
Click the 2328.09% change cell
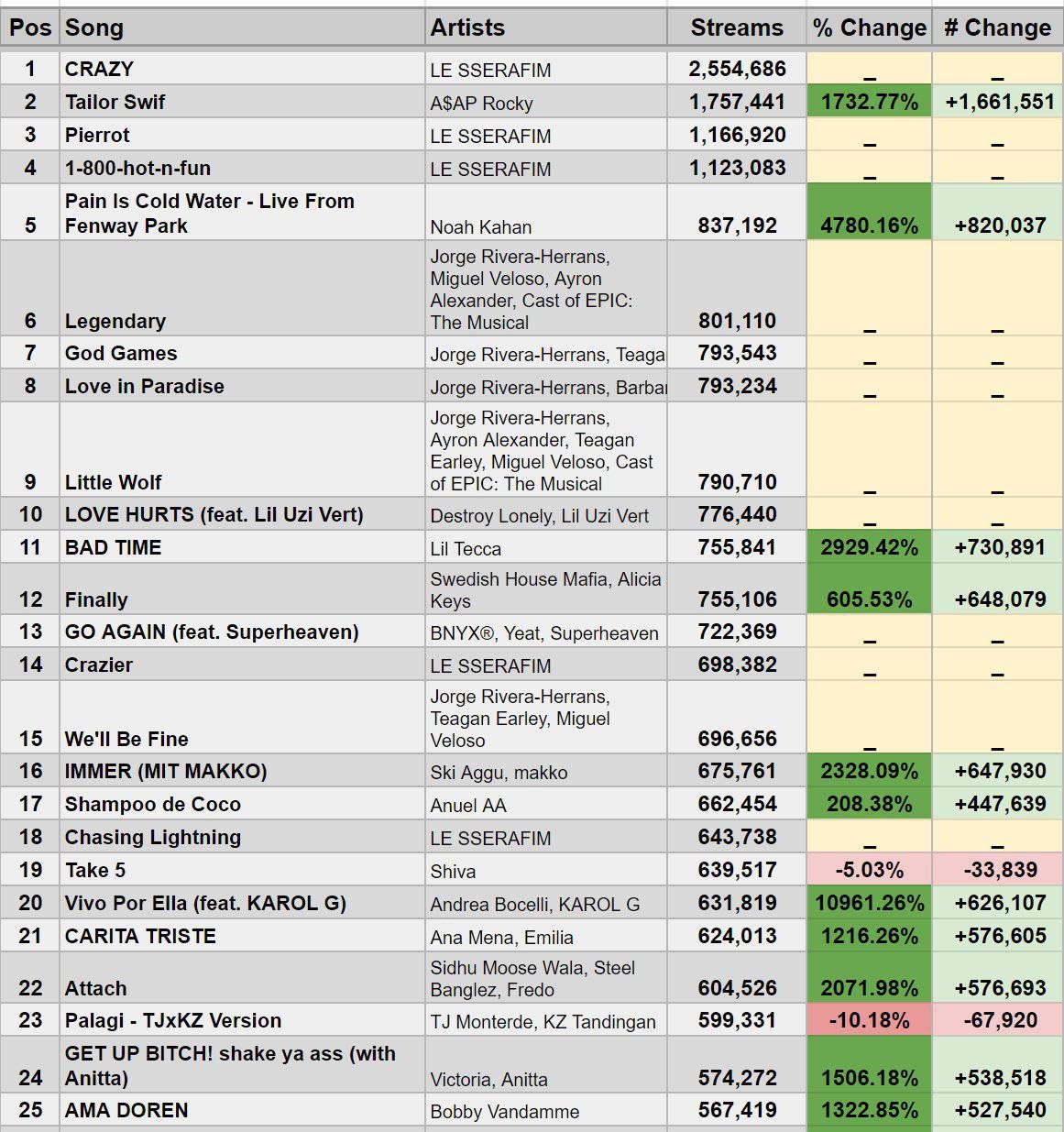click(870, 771)
